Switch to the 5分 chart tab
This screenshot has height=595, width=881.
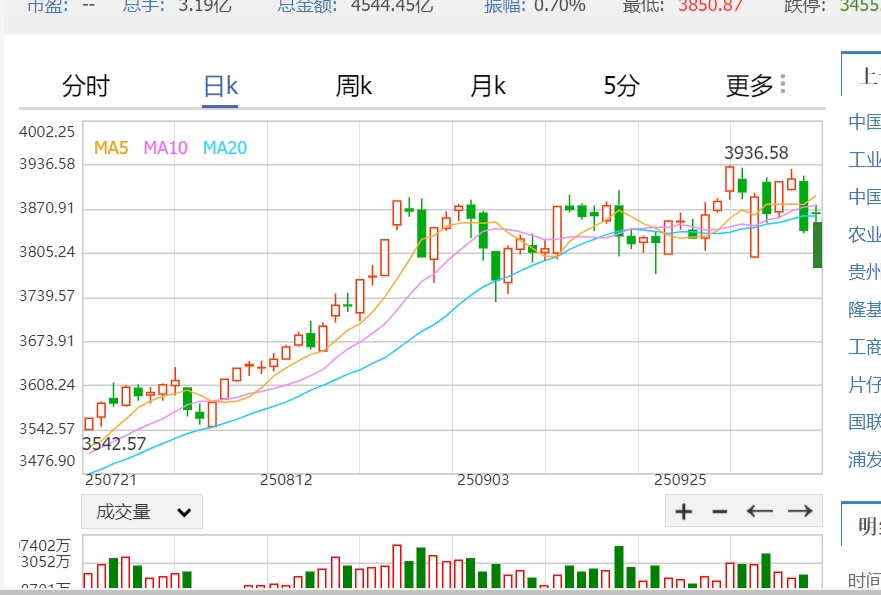click(621, 86)
